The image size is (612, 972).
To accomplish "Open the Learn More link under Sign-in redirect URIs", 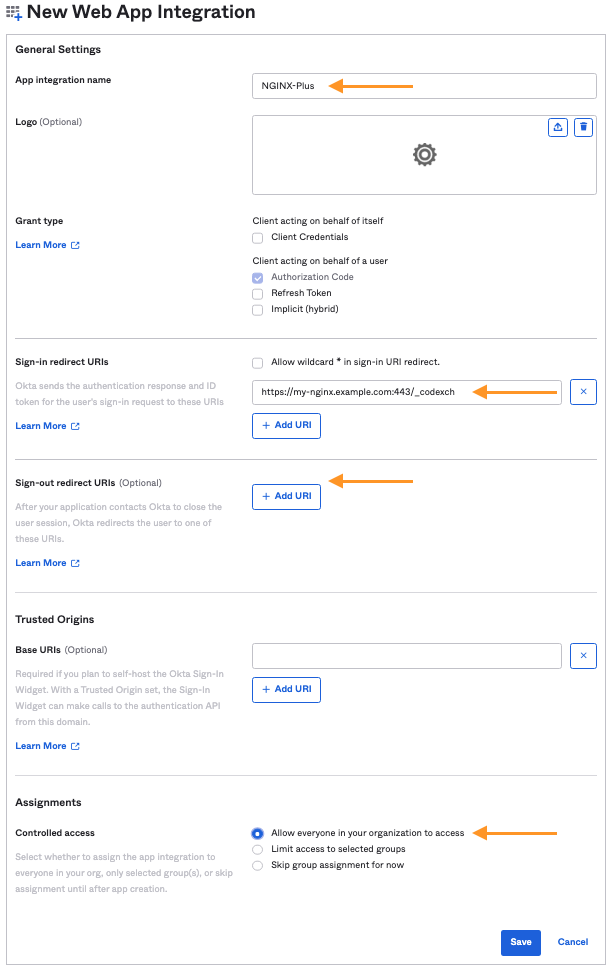I will [x=40, y=425].
